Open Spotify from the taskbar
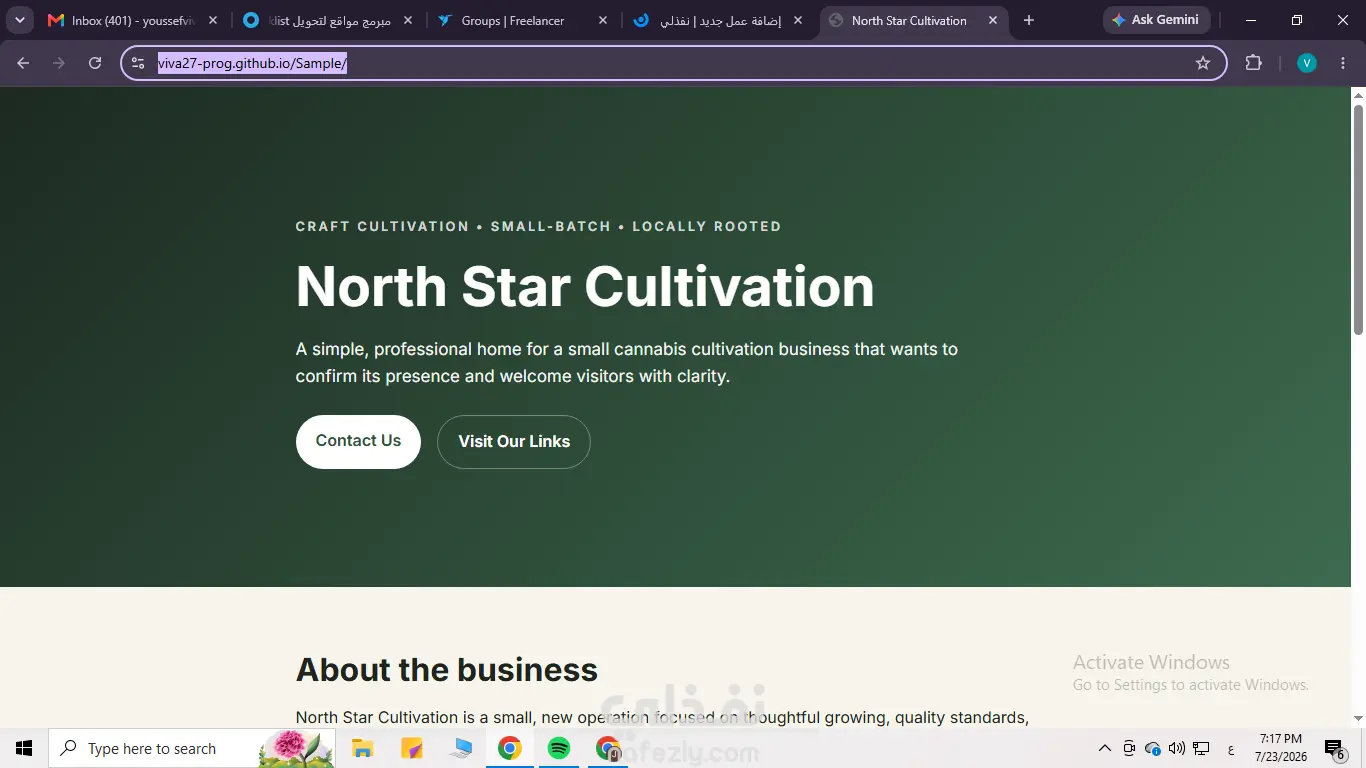This screenshot has width=1366, height=768. [x=559, y=748]
